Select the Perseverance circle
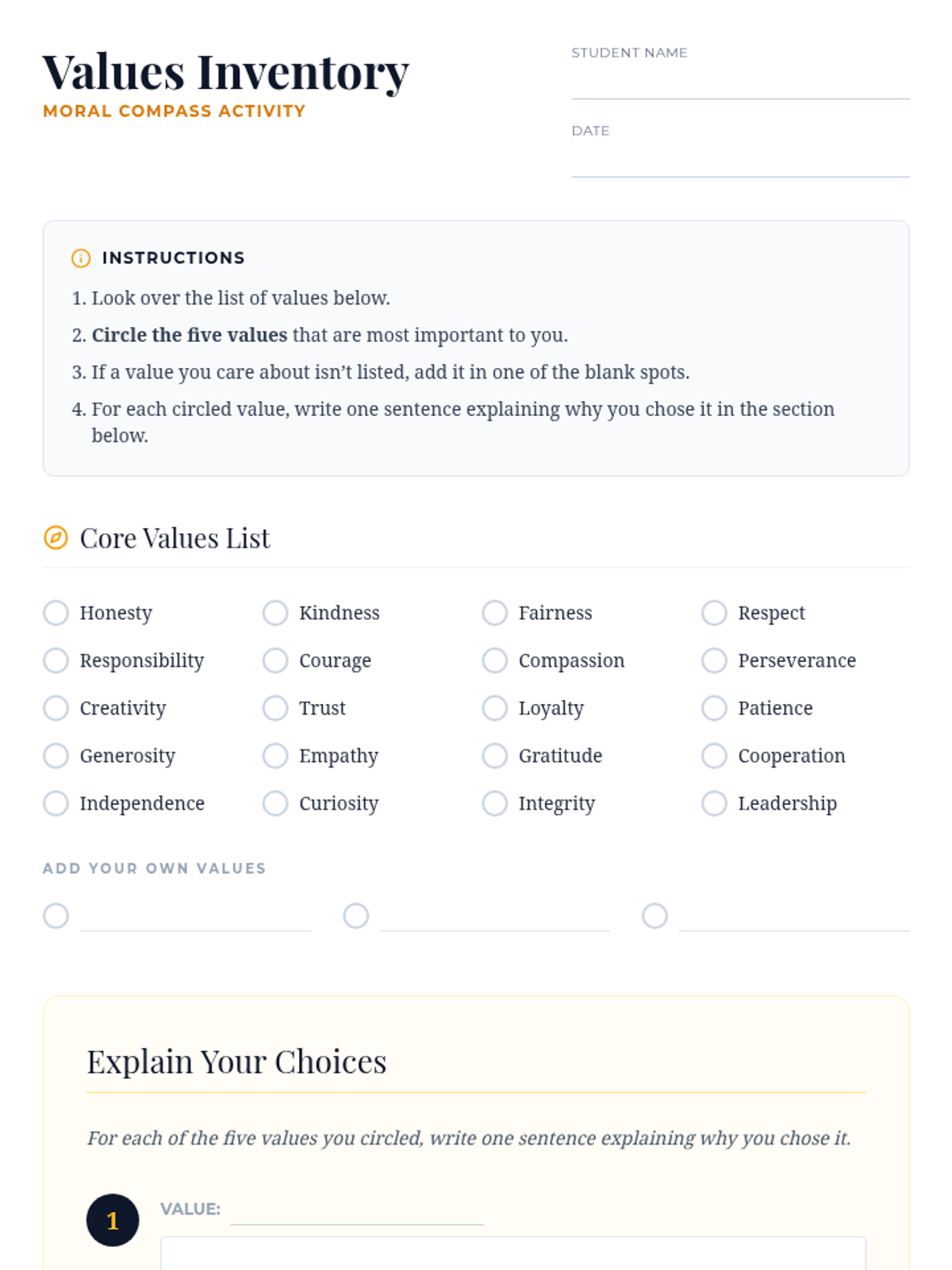 tap(714, 660)
